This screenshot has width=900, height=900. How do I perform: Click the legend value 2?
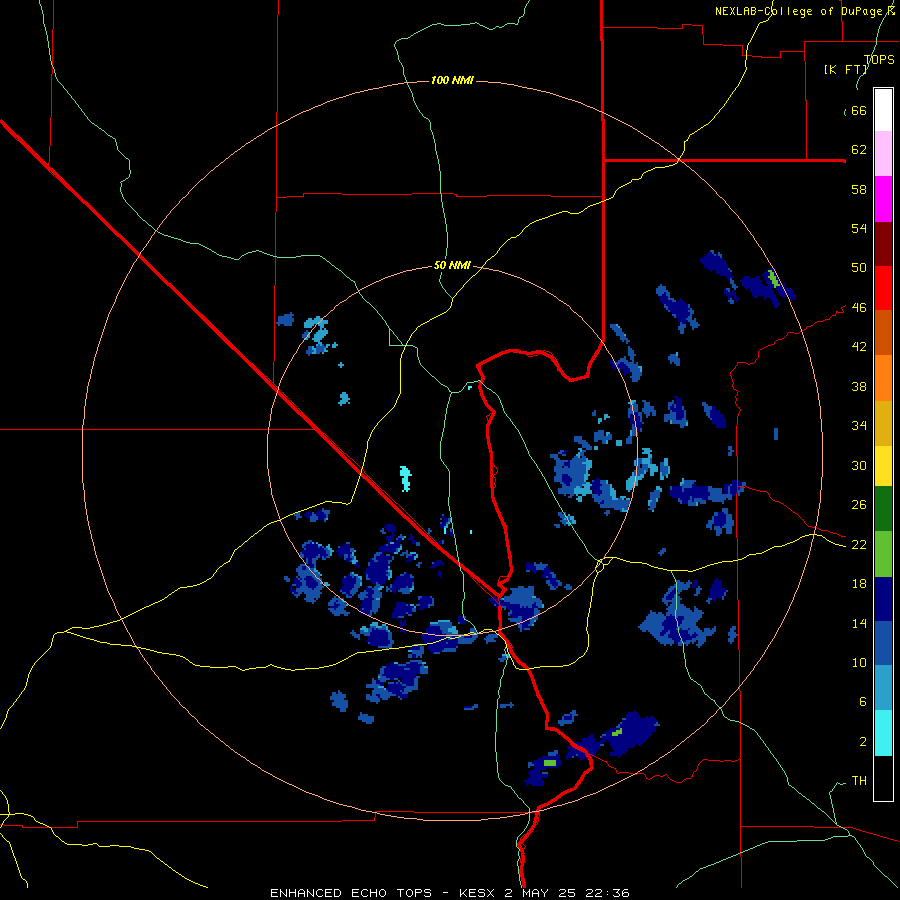[x=863, y=742]
